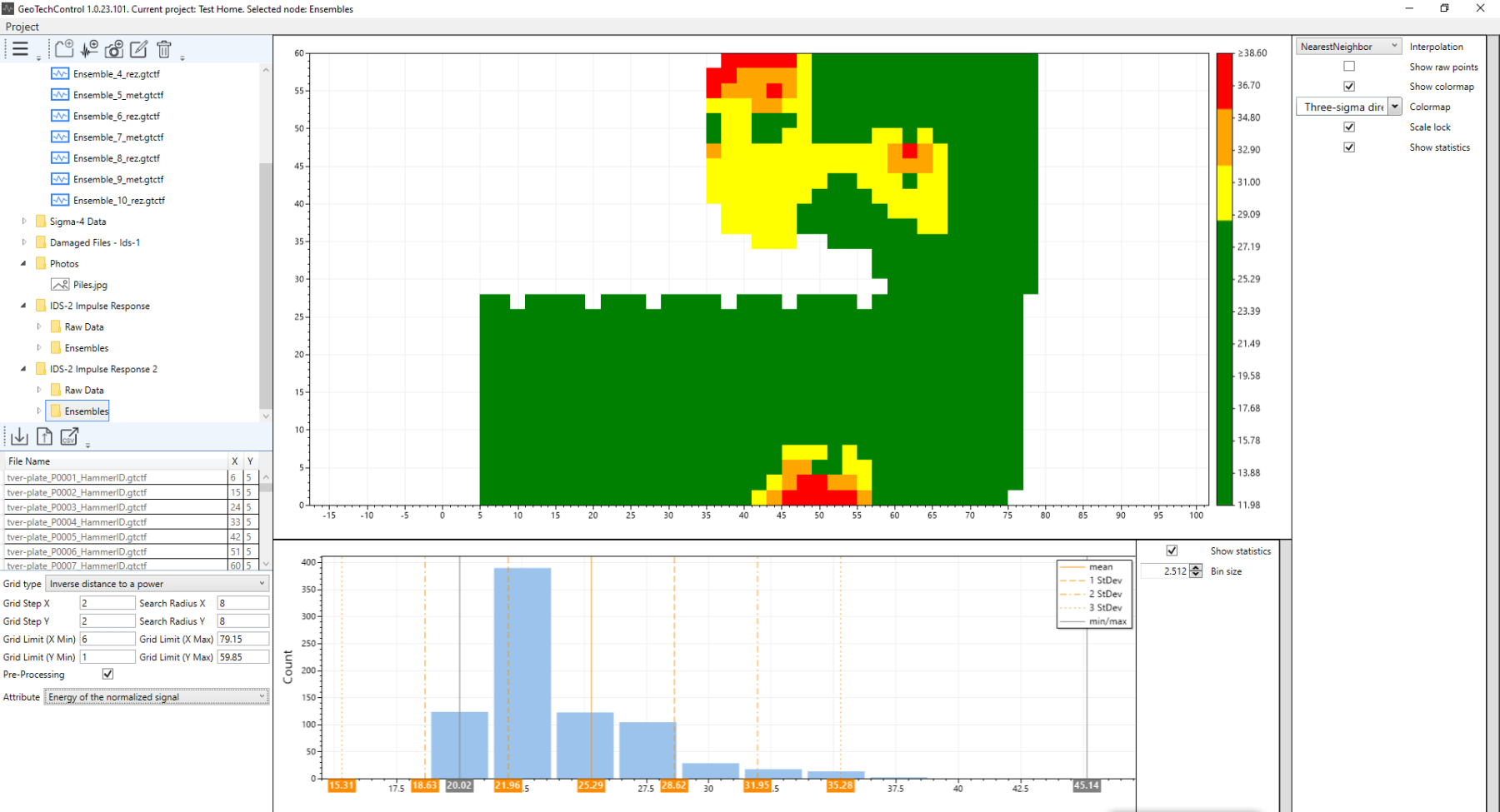This screenshot has height=812, width=1500.
Task: Select Ensemble_7_met.gtctf in the tree
Action: pyautogui.click(x=118, y=137)
